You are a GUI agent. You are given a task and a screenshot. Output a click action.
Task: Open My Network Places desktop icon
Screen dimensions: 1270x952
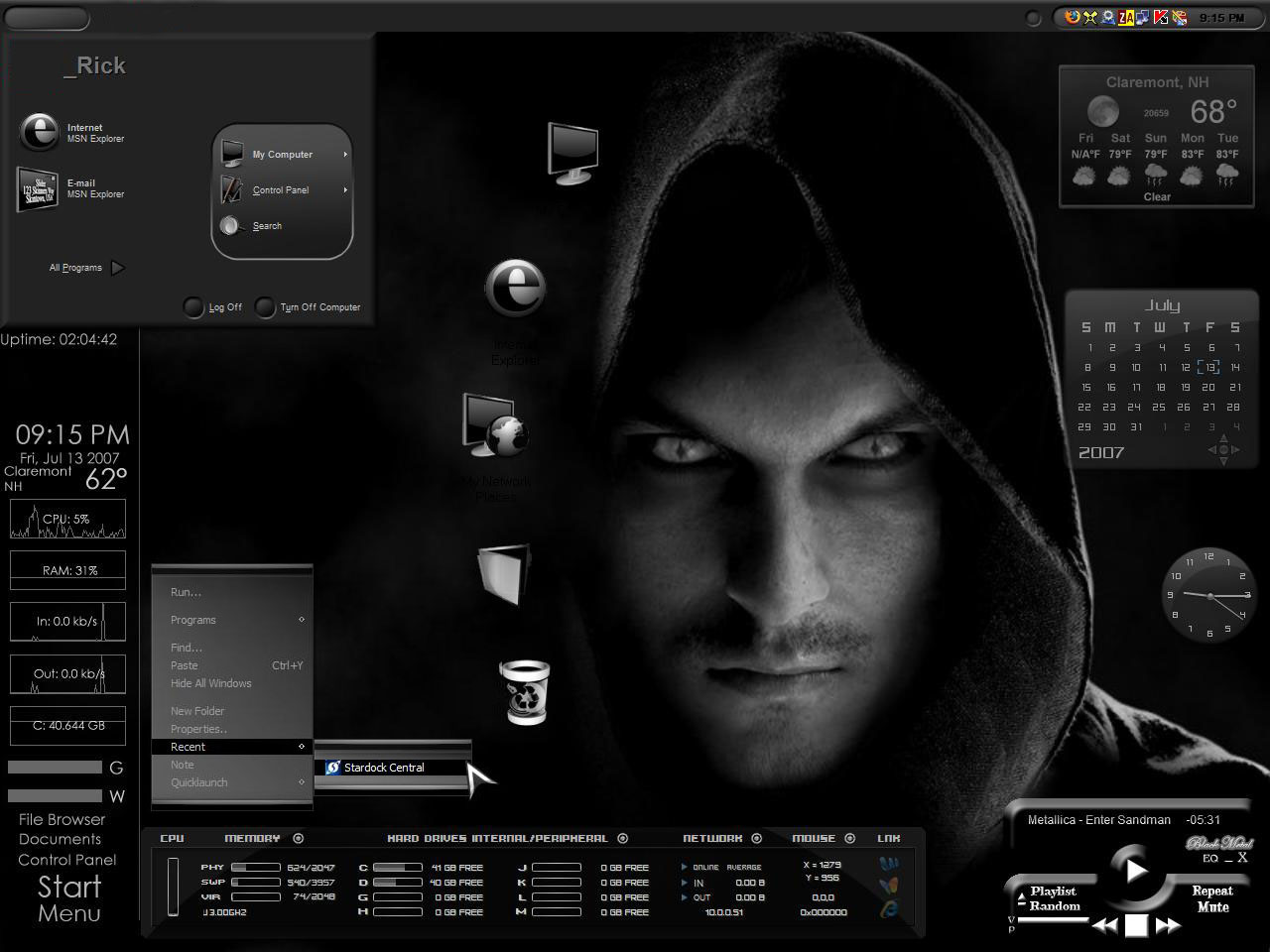click(x=495, y=426)
